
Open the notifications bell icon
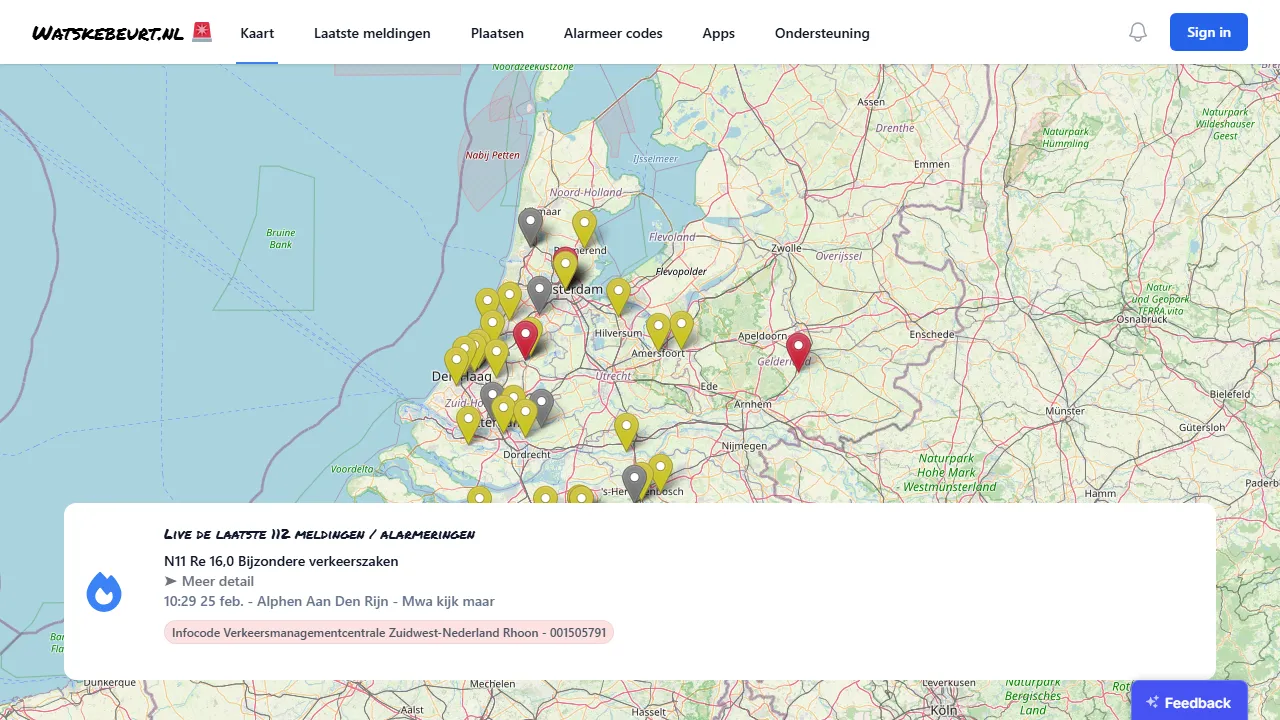(x=1137, y=31)
